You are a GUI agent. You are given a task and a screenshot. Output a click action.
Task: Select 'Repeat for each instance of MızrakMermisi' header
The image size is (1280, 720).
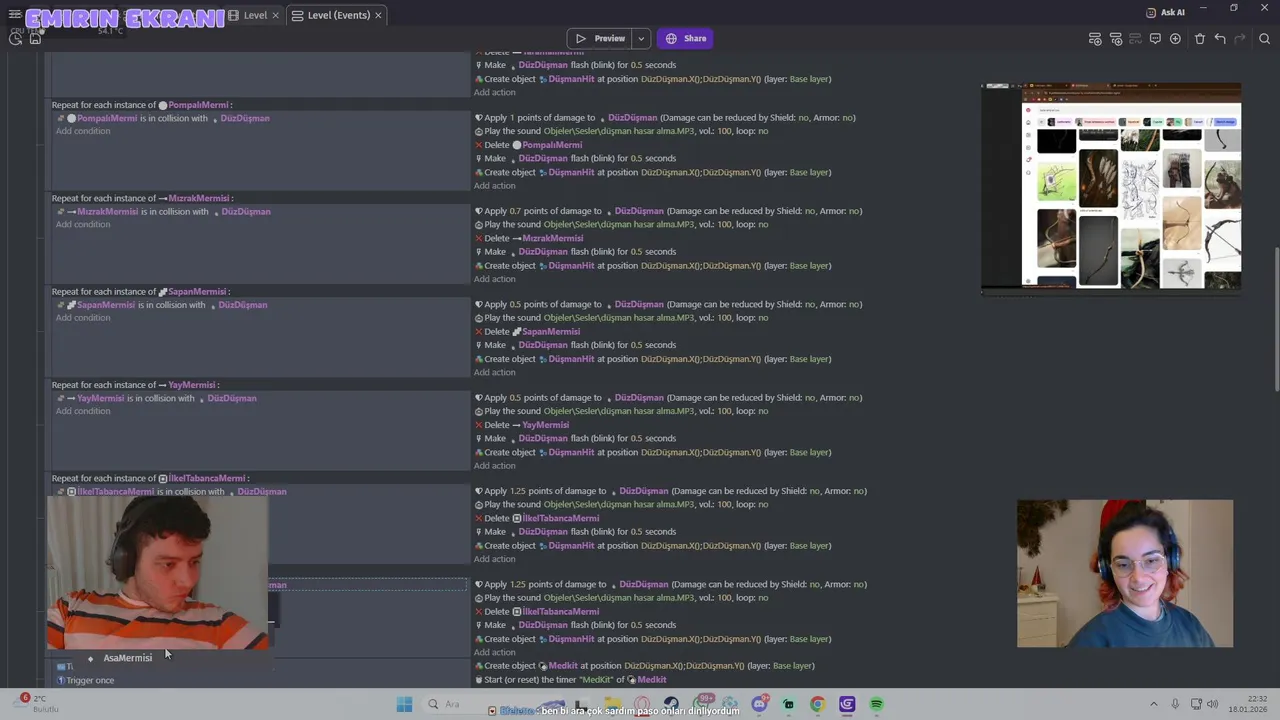142,198
